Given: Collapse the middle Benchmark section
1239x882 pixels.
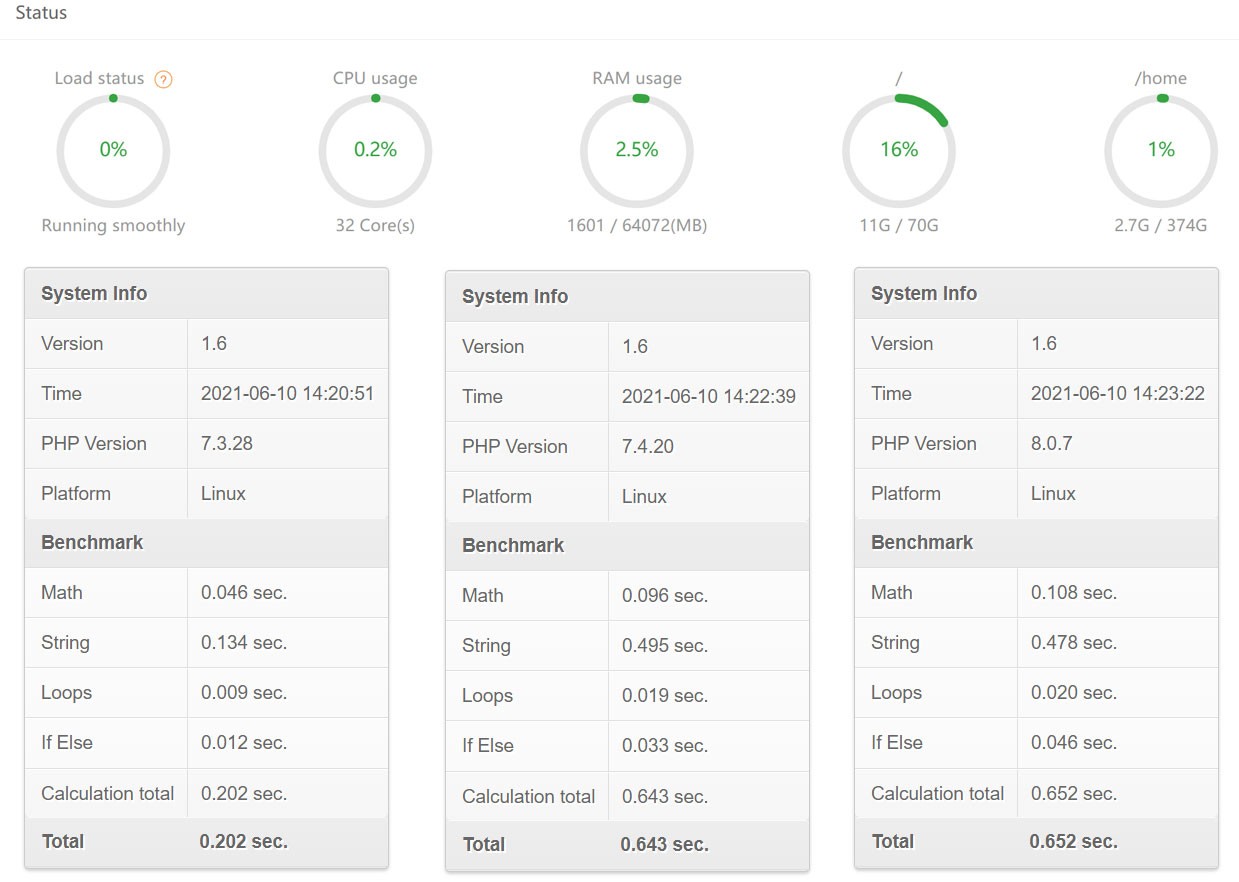Looking at the screenshot, I should (513, 546).
